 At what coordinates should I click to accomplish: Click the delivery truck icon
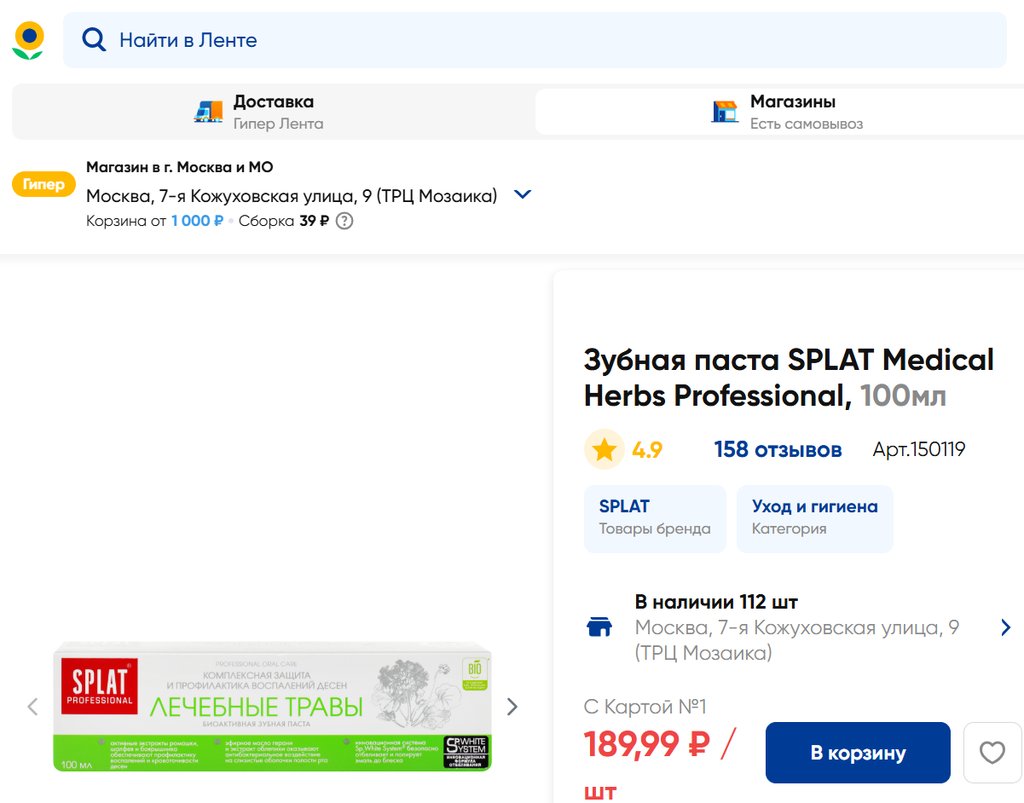[x=208, y=112]
